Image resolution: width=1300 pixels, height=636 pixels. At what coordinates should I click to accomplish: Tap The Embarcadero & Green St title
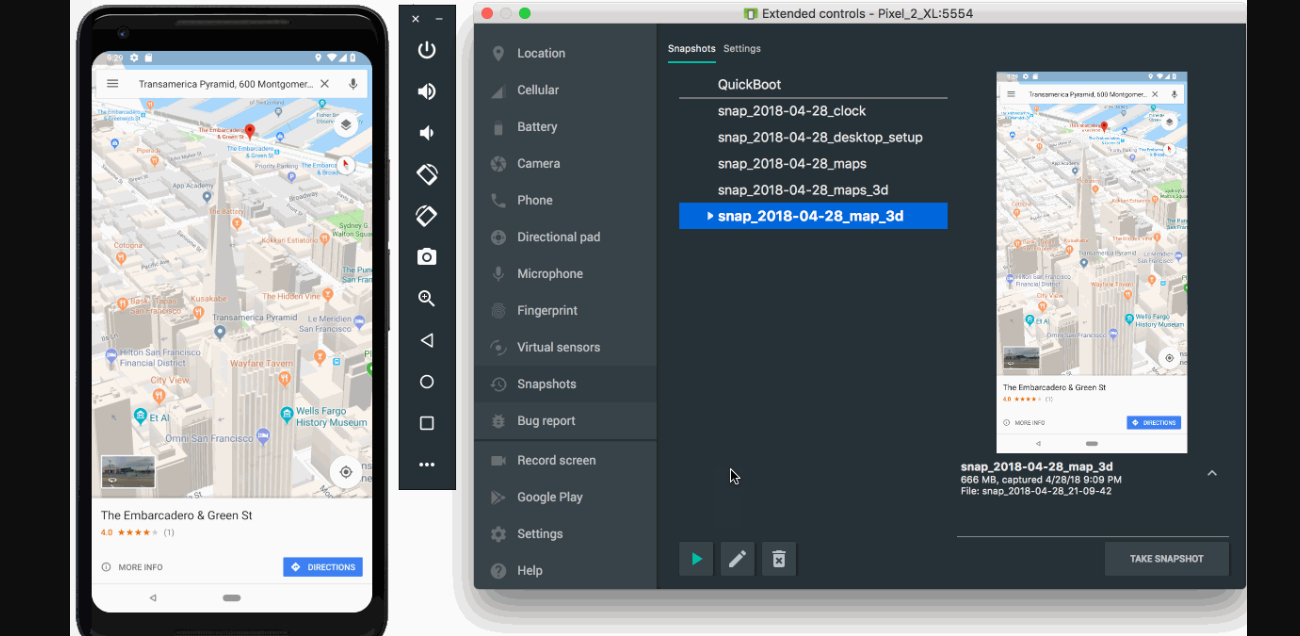tap(176, 515)
